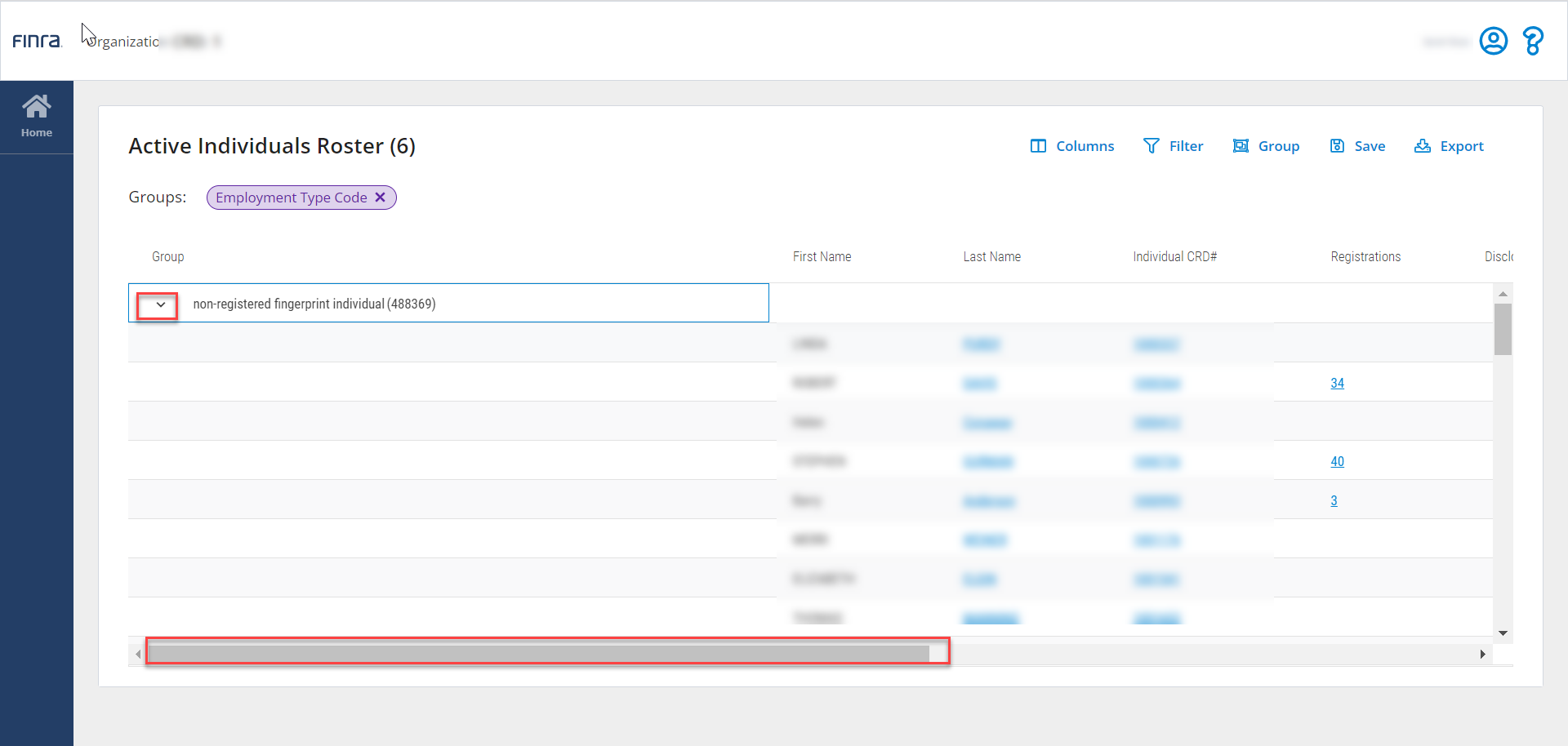
Task: Click the Active Individuals Roster title
Action: click(272, 146)
